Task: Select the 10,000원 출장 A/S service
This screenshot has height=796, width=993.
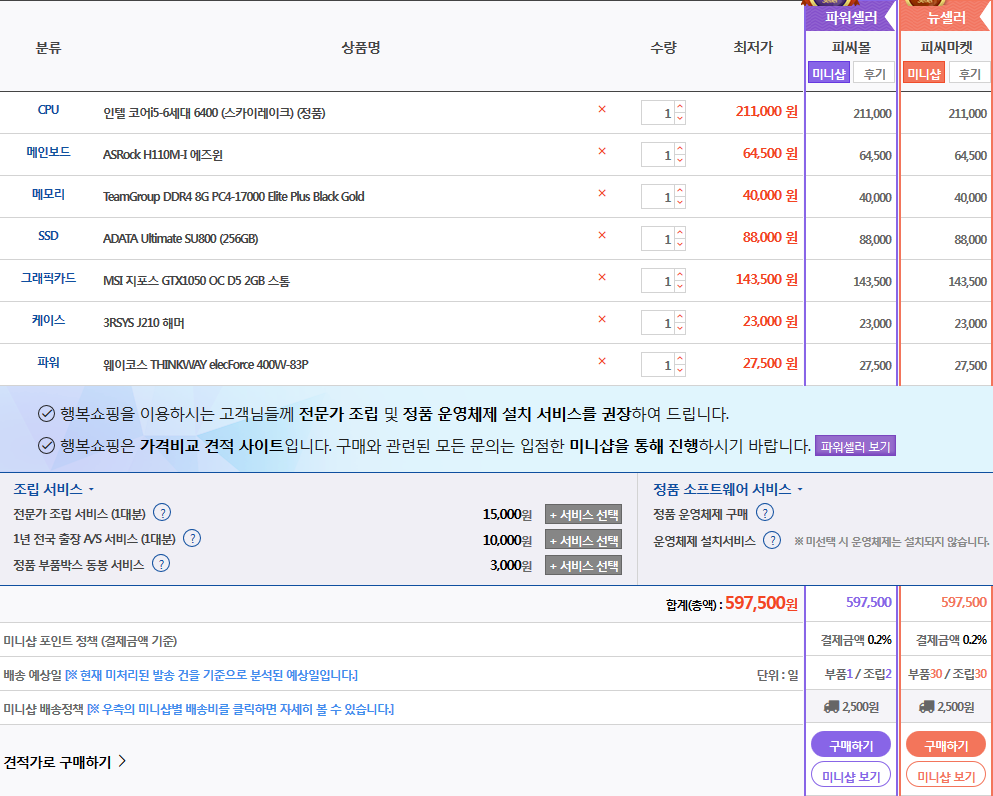Action: [583, 540]
